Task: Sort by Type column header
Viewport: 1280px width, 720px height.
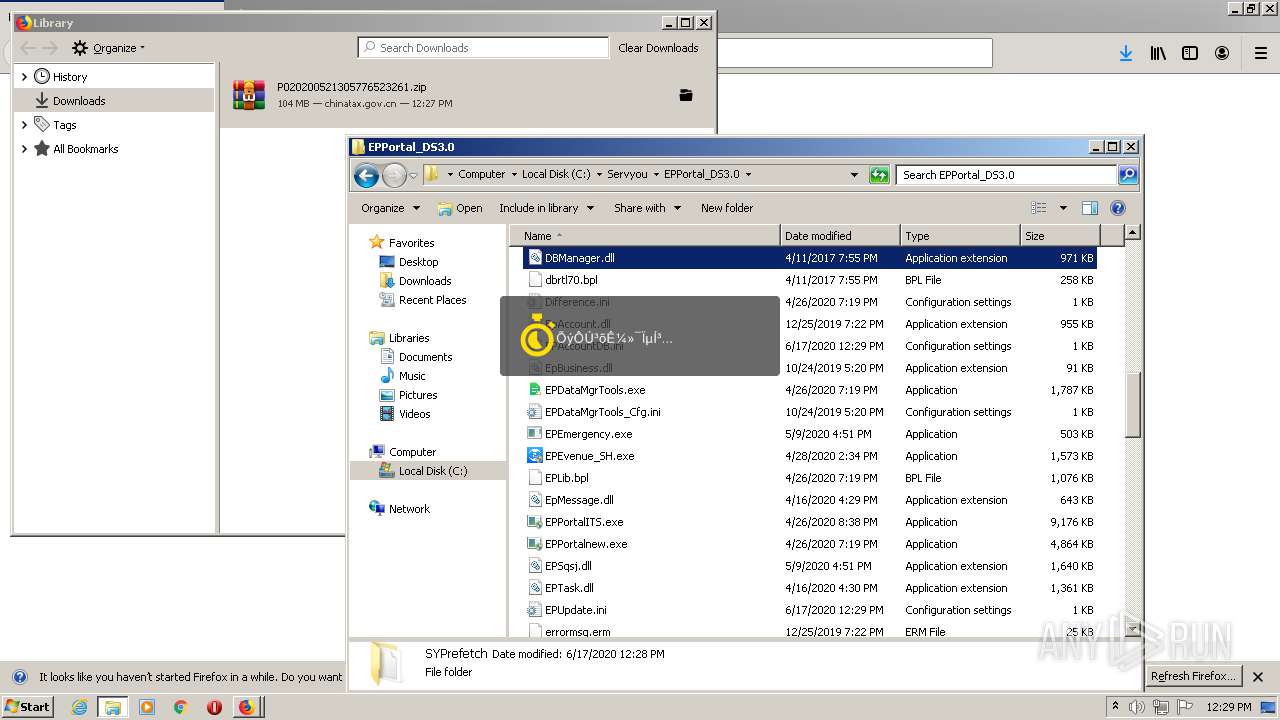Action: pyautogui.click(x=960, y=236)
